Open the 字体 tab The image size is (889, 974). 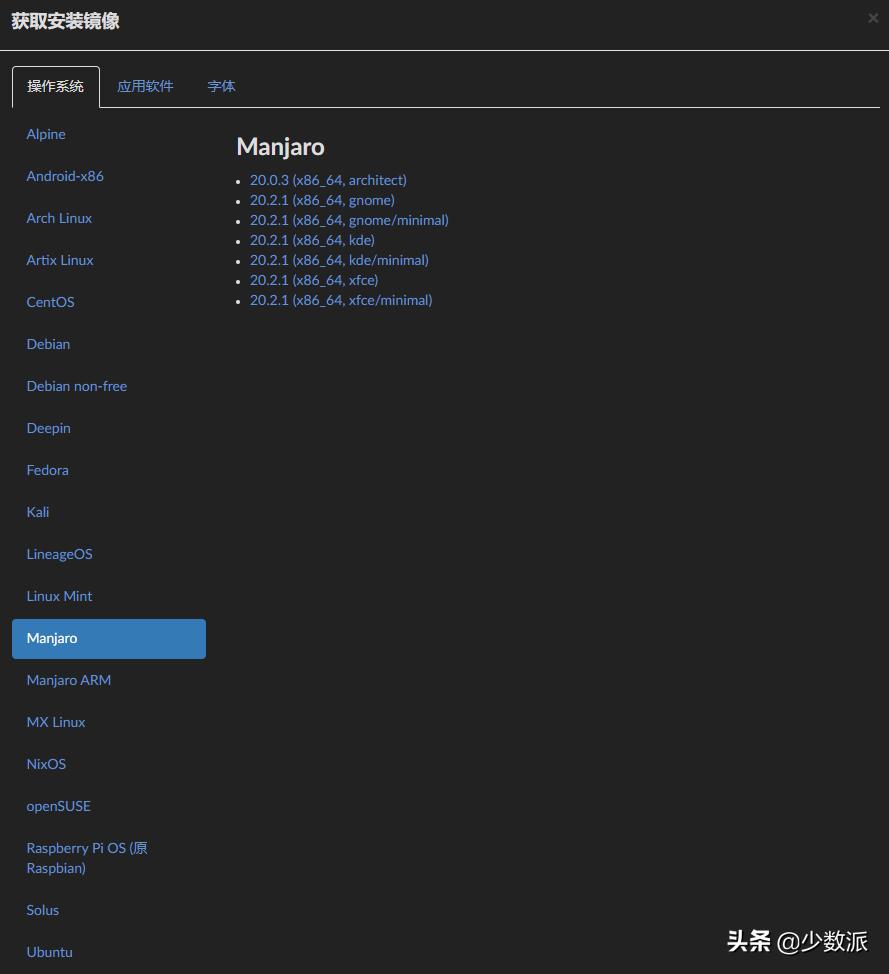221,87
